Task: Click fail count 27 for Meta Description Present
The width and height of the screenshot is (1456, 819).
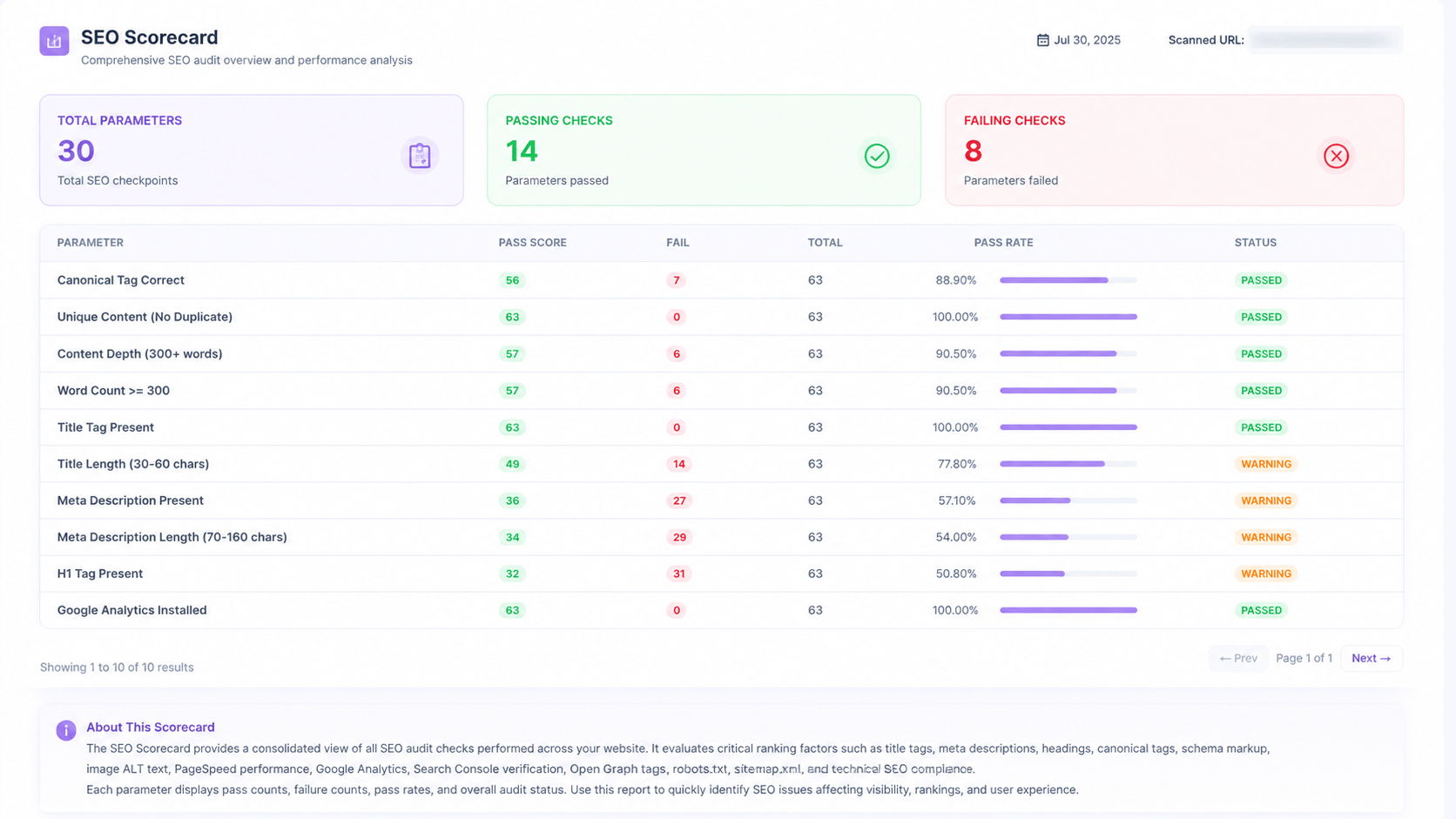Action: pyautogui.click(x=679, y=500)
